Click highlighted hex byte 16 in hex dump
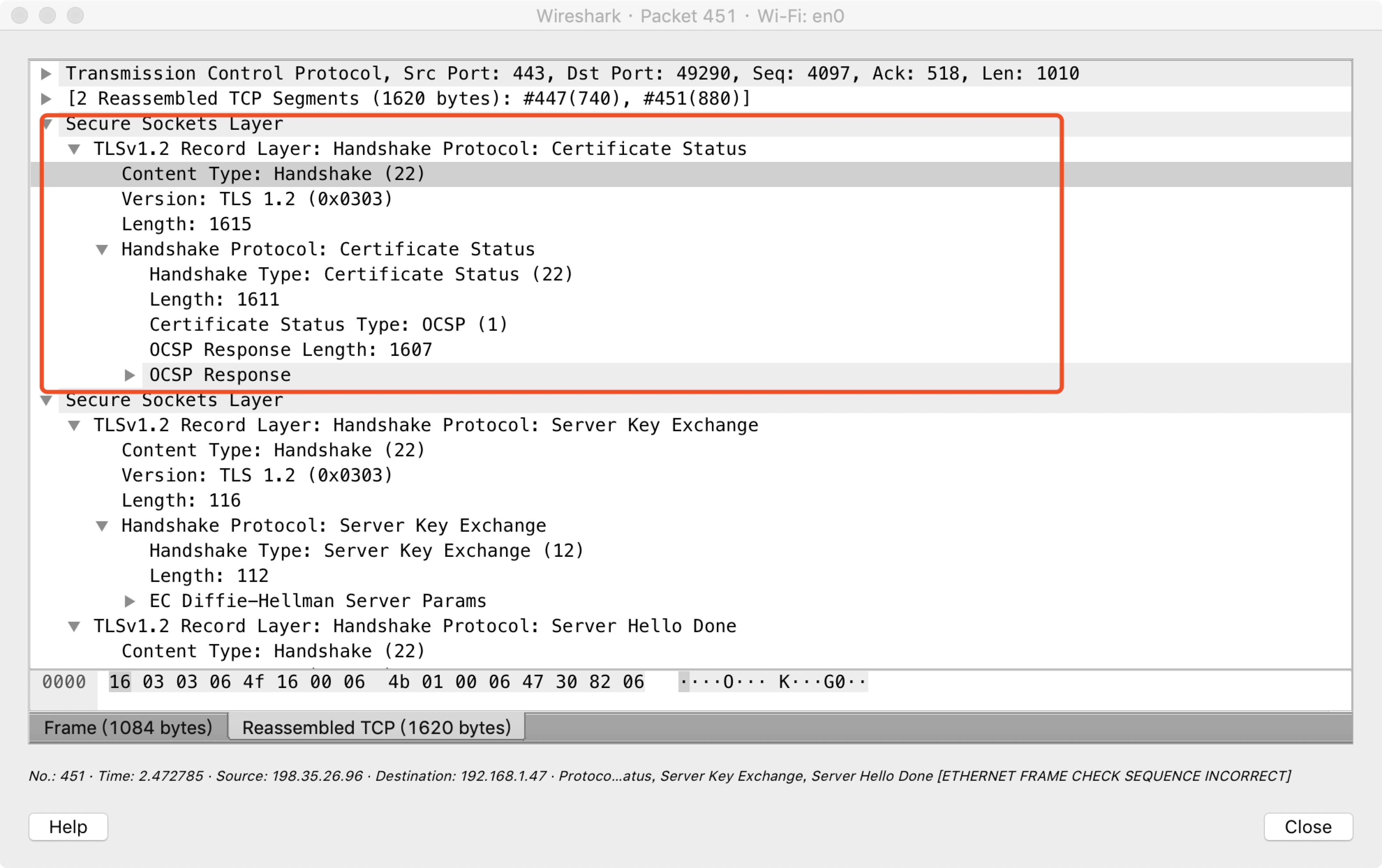 [x=120, y=682]
